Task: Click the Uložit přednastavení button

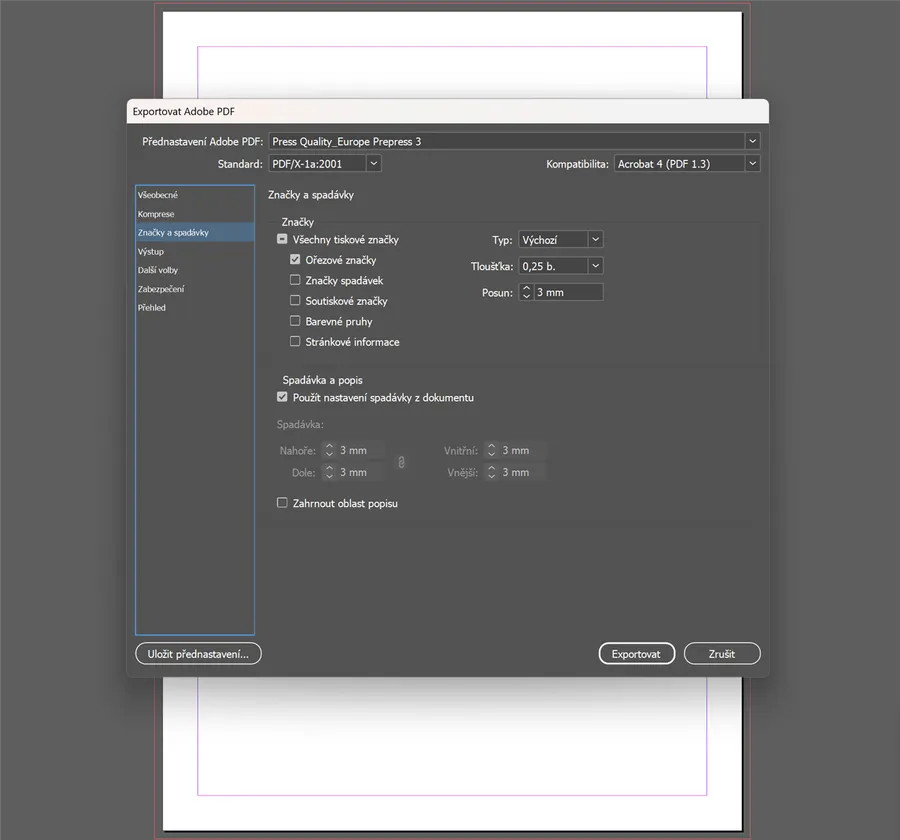Action: 199,653
